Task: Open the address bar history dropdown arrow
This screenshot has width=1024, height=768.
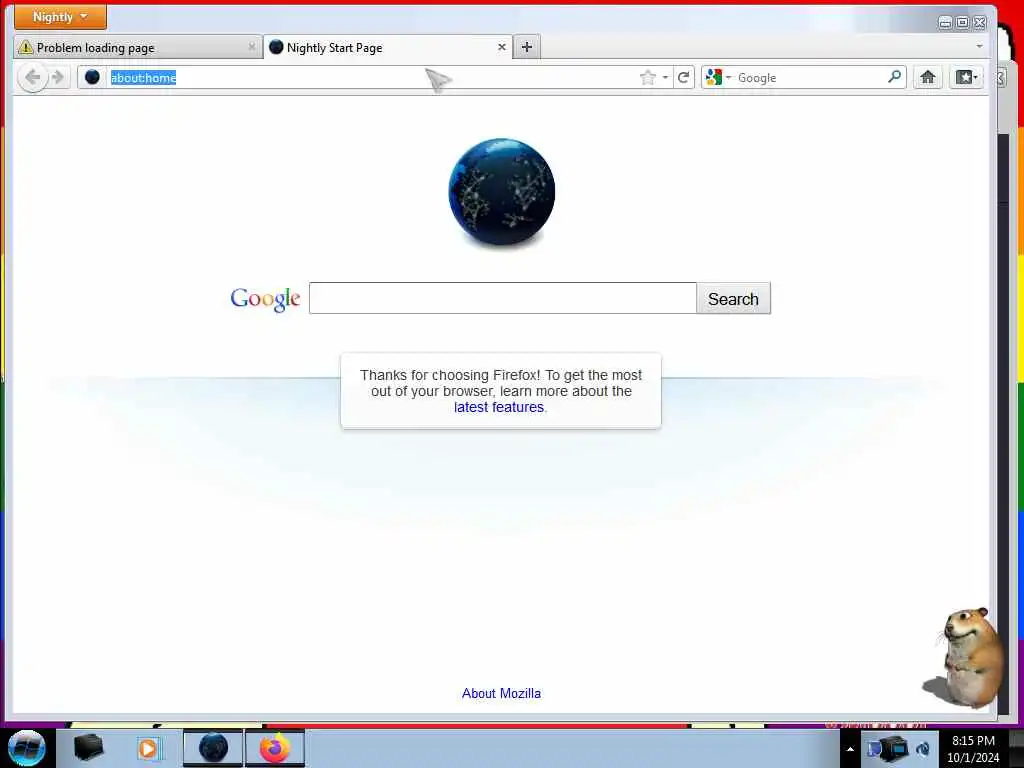Action: (x=665, y=78)
